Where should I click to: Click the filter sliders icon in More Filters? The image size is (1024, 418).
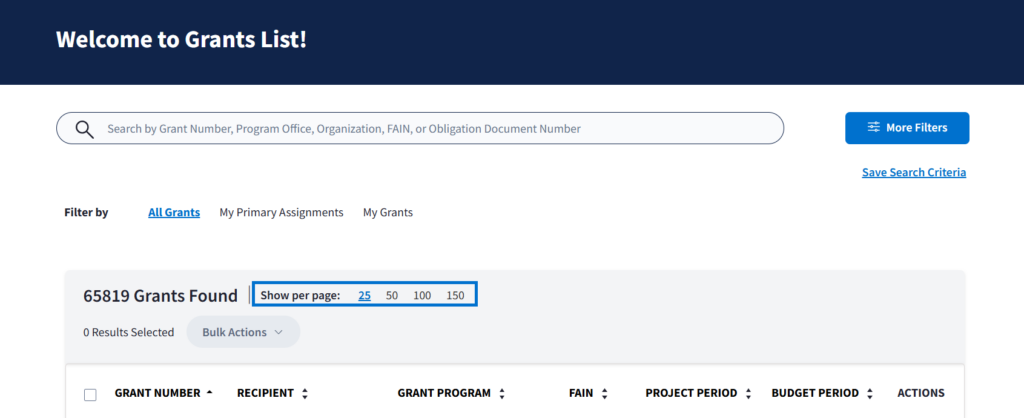(873, 128)
